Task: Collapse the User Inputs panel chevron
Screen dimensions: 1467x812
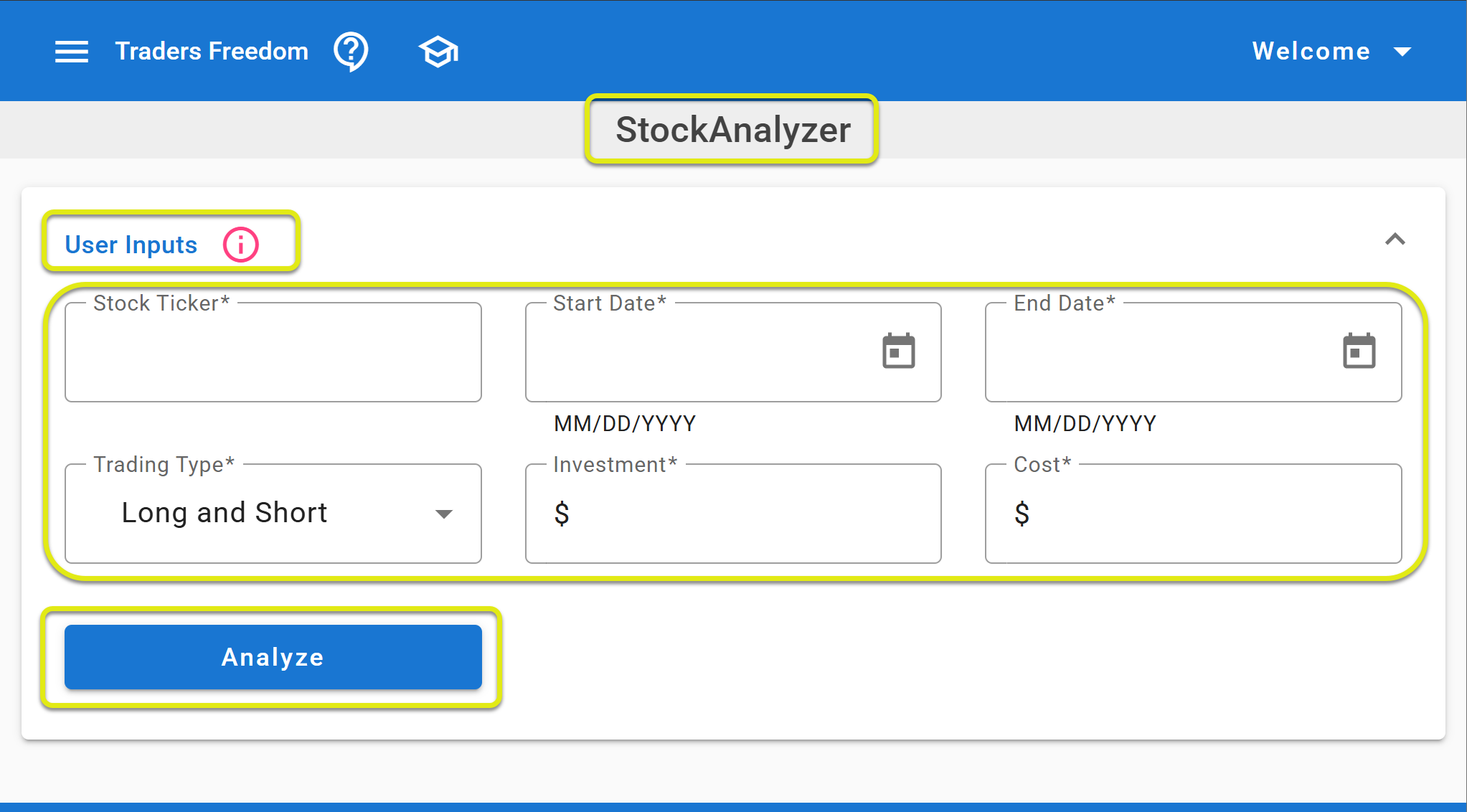Action: click(x=1395, y=240)
